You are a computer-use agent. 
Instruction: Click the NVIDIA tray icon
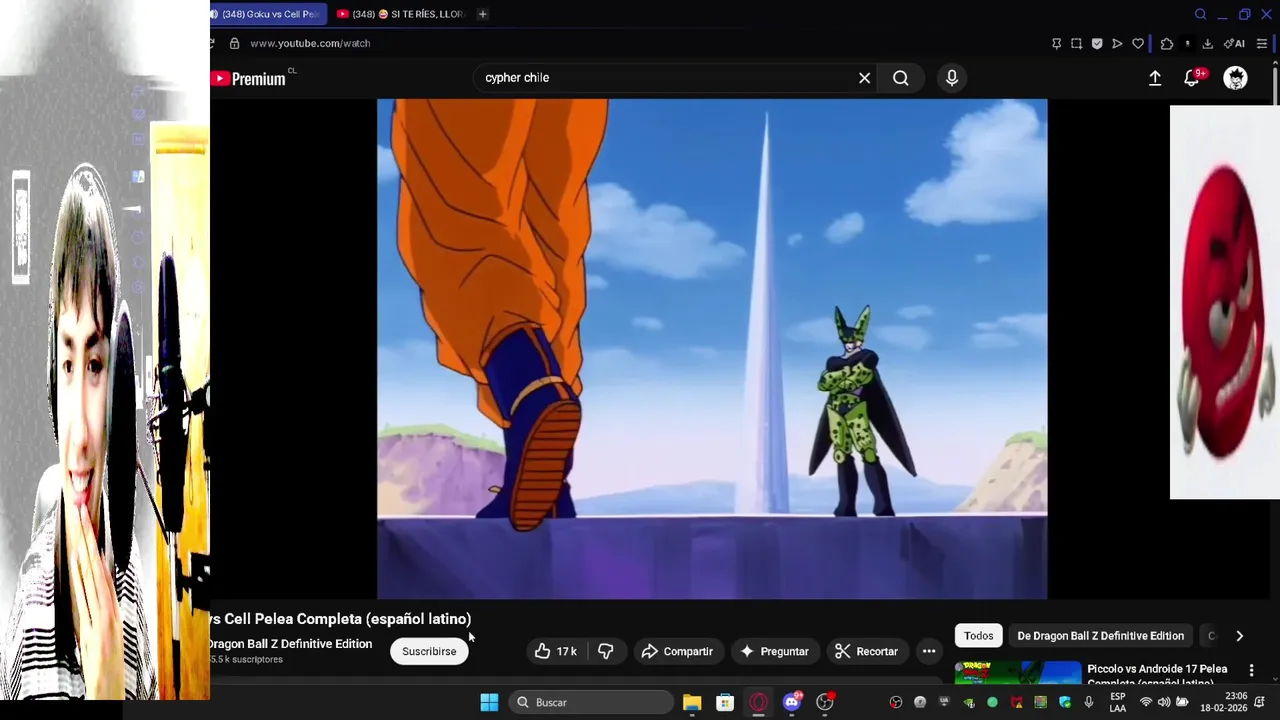point(968,702)
